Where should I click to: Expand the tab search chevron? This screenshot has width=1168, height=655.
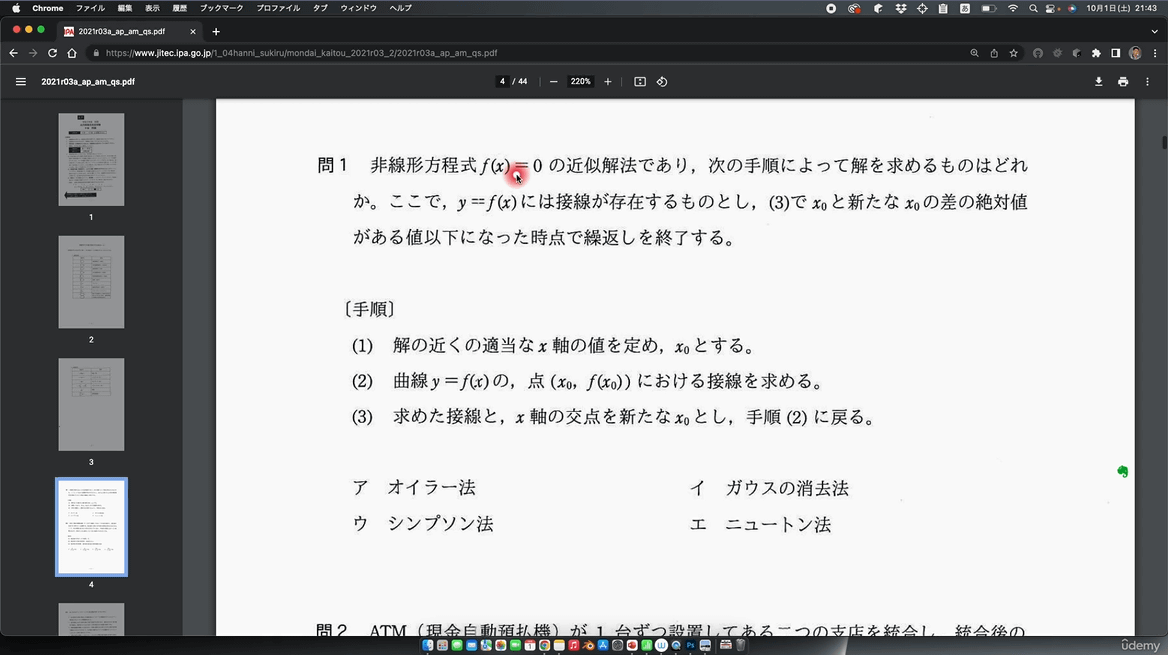tap(1155, 31)
